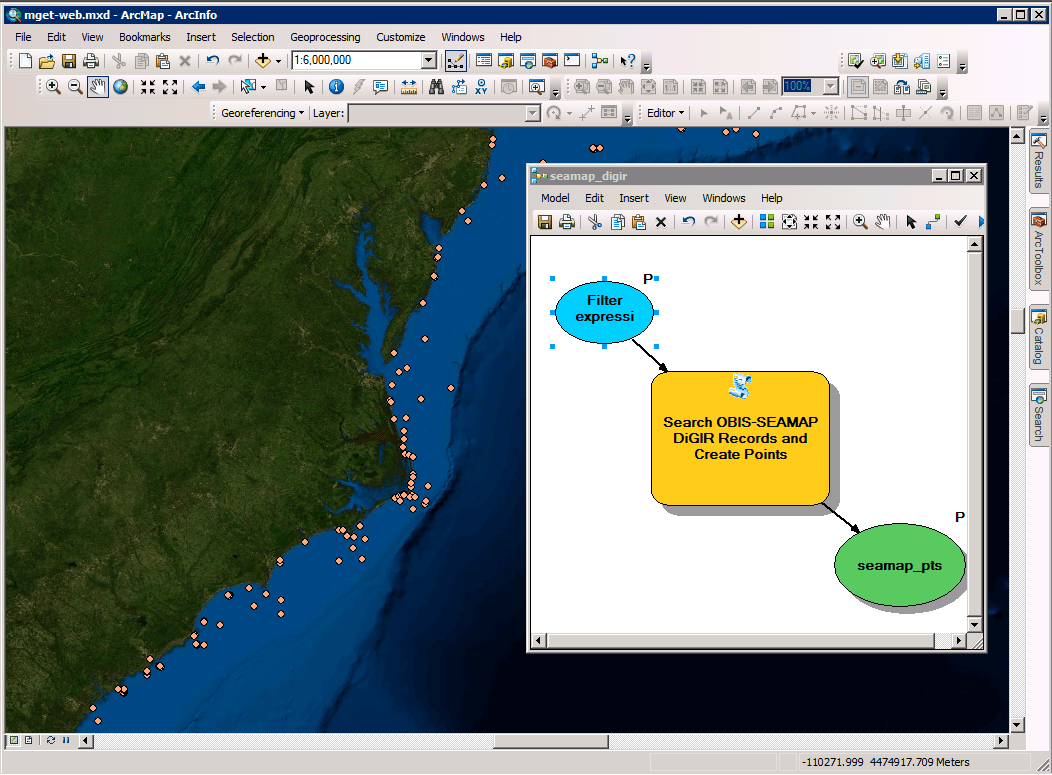The image size is (1052, 775).
Task: Open the Find tool with the binoculars icon
Action: pyautogui.click(x=436, y=87)
